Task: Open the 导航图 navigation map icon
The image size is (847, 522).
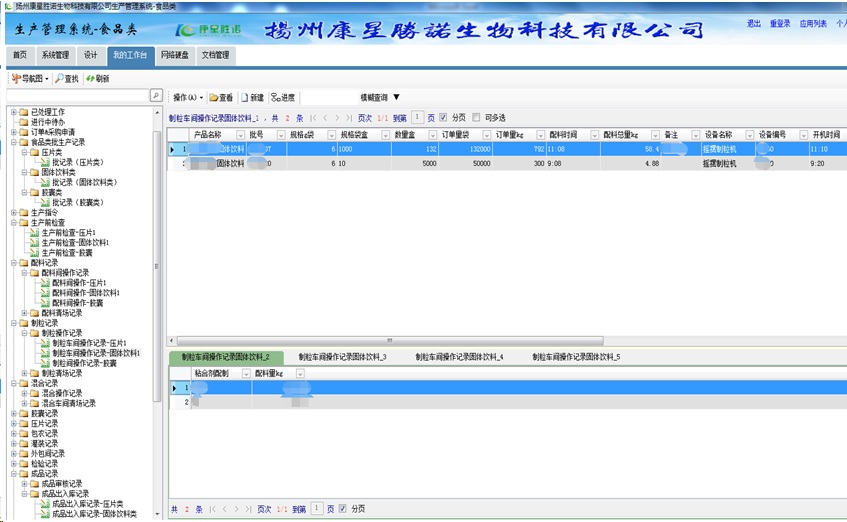Action: [x=16, y=78]
